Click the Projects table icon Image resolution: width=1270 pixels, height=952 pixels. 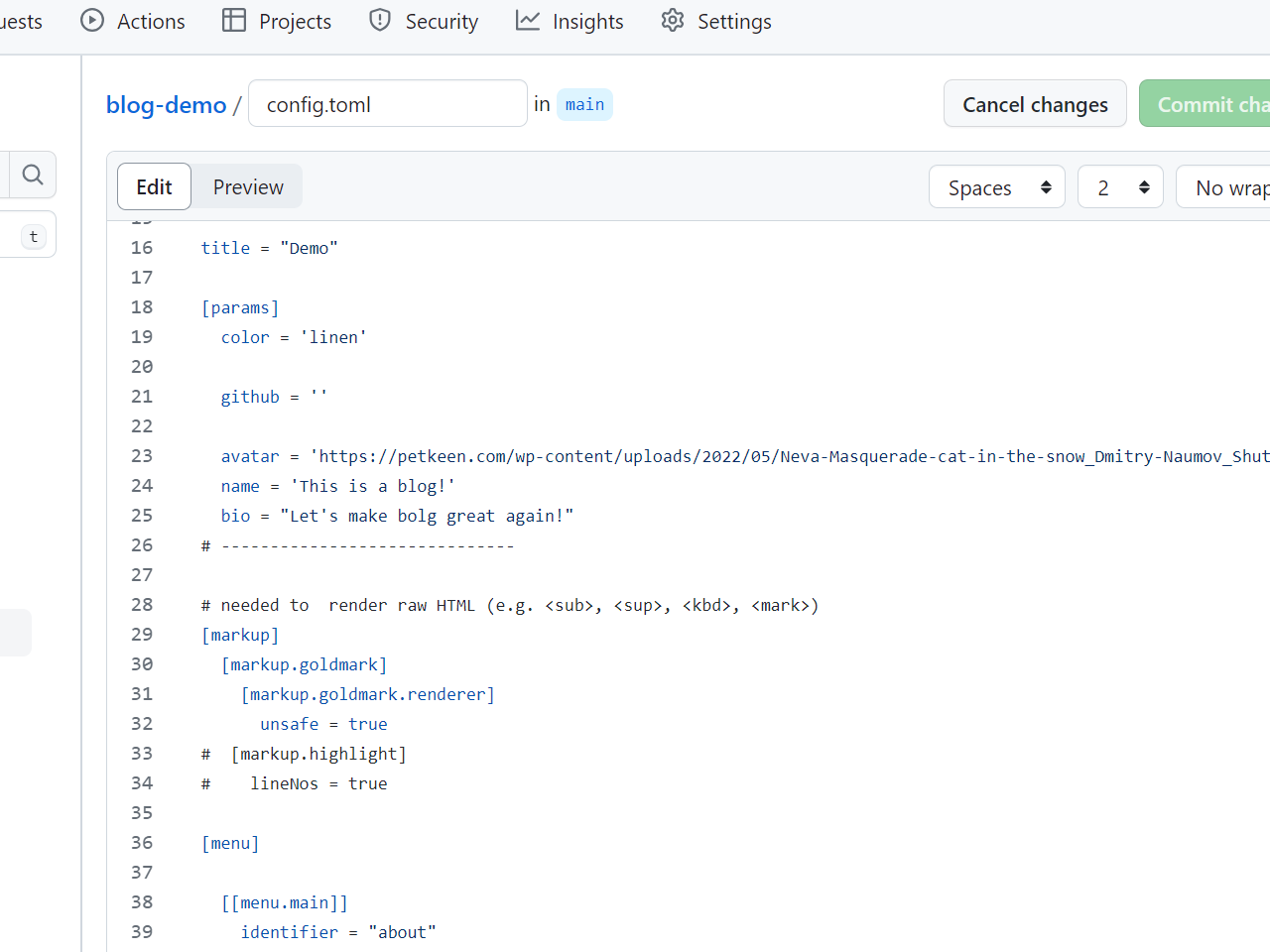[x=234, y=20]
